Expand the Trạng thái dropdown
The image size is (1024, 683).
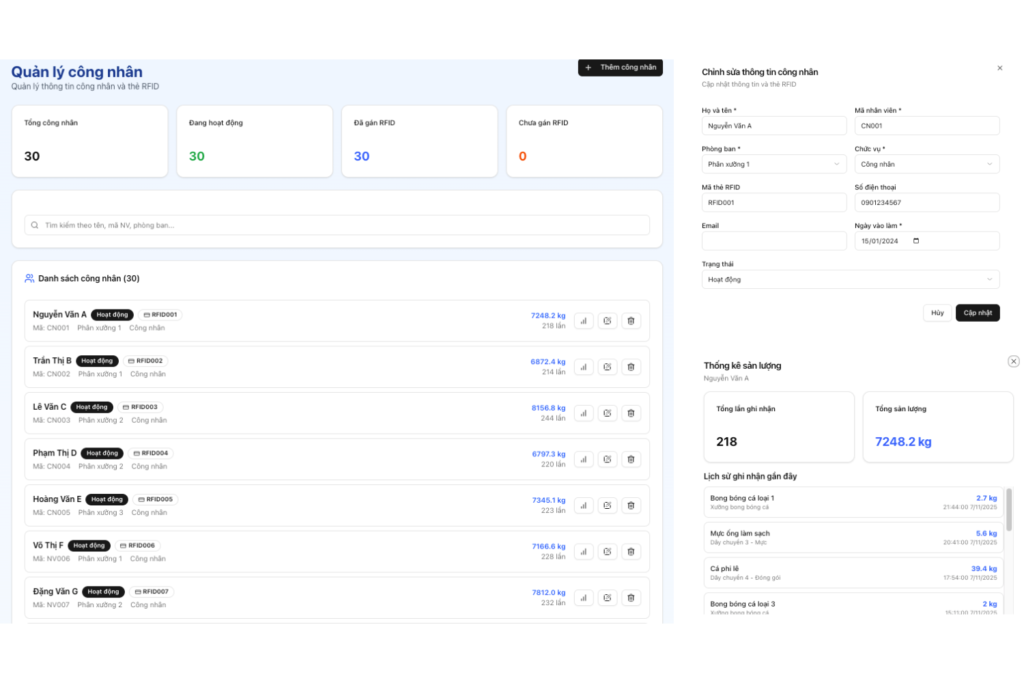point(850,280)
